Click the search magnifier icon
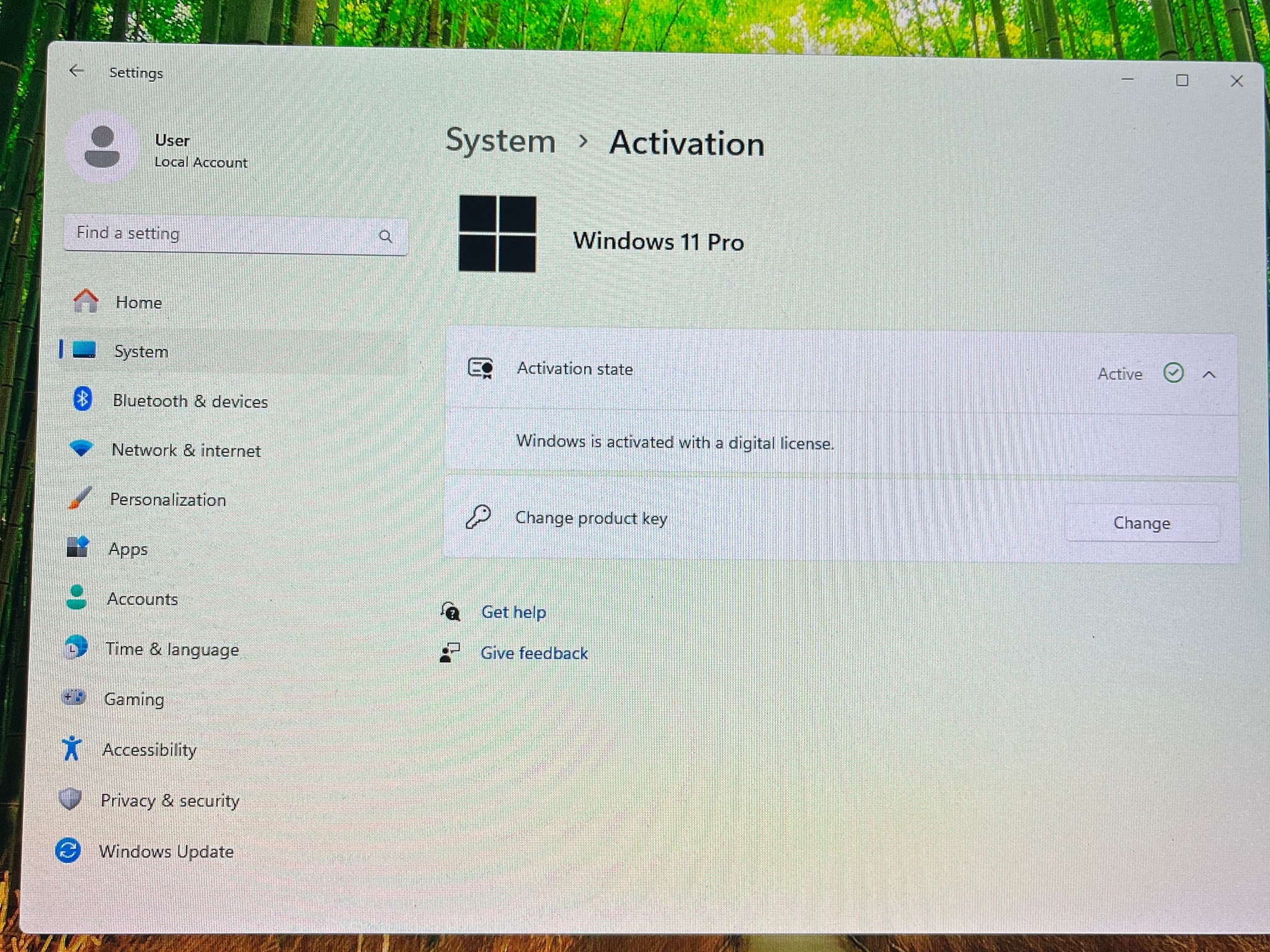 (x=385, y=236)
